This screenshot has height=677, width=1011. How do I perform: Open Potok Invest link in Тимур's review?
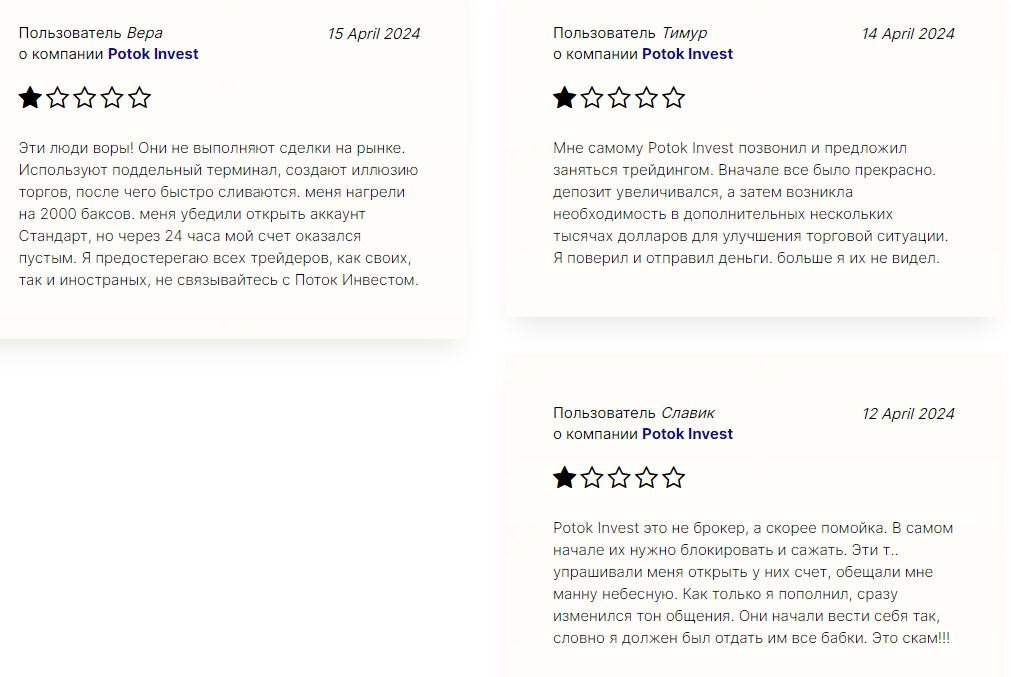(x=687, y=54)
